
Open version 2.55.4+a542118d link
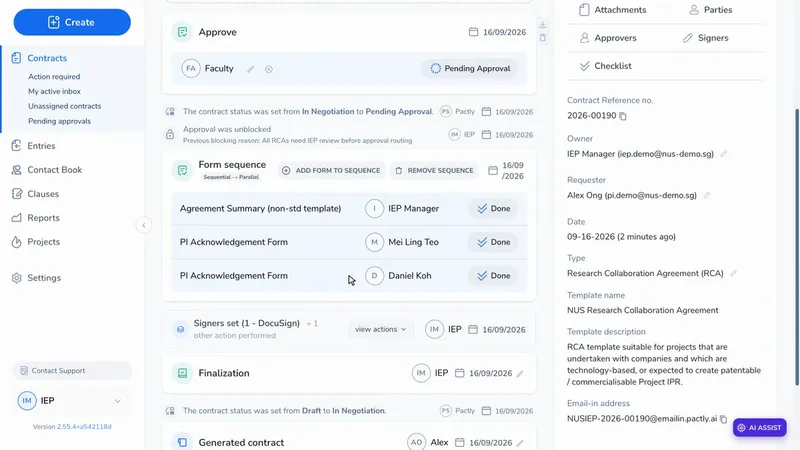84,427
